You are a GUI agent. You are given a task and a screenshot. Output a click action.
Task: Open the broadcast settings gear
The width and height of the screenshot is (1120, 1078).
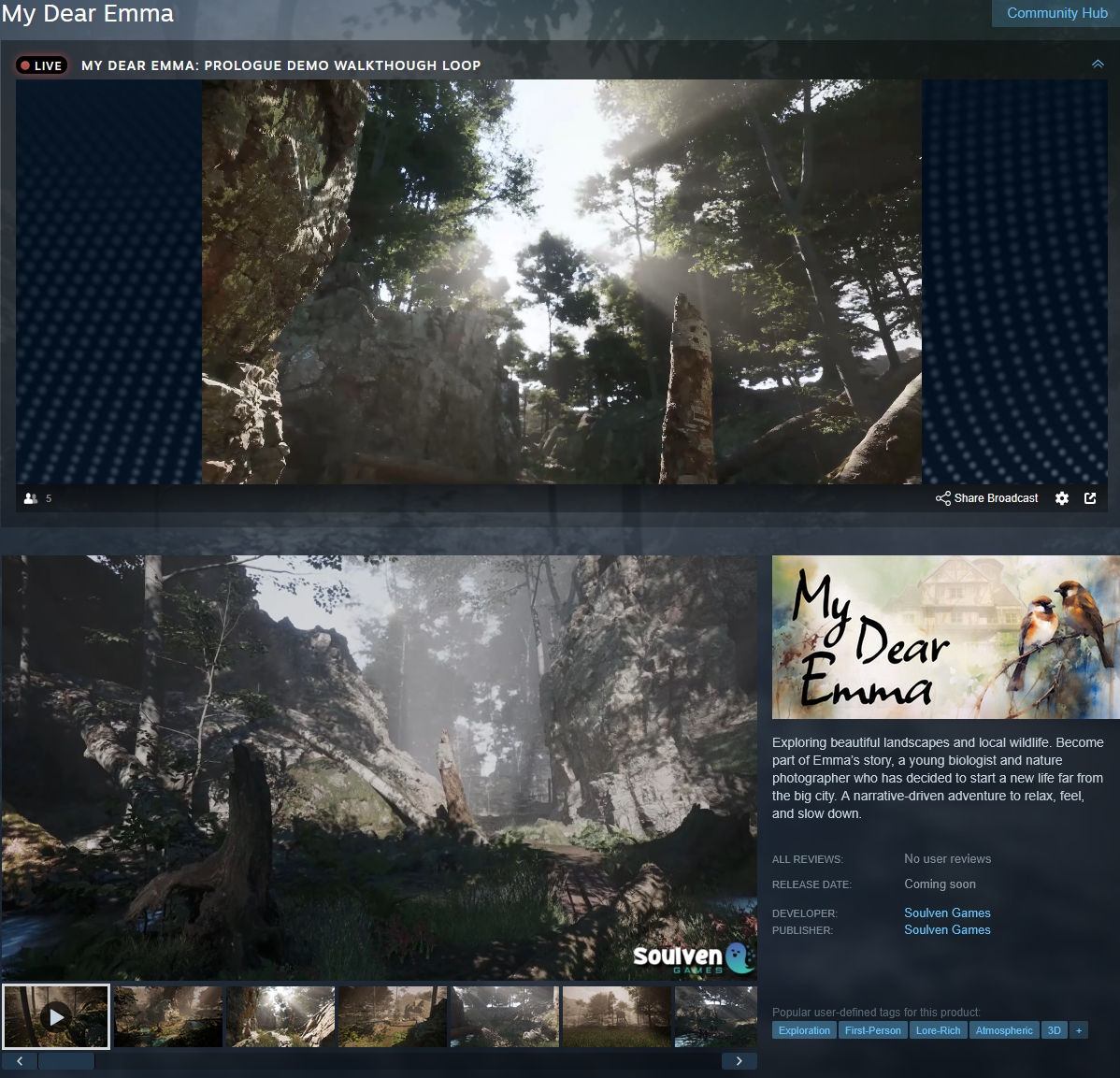coord(1062,498)
